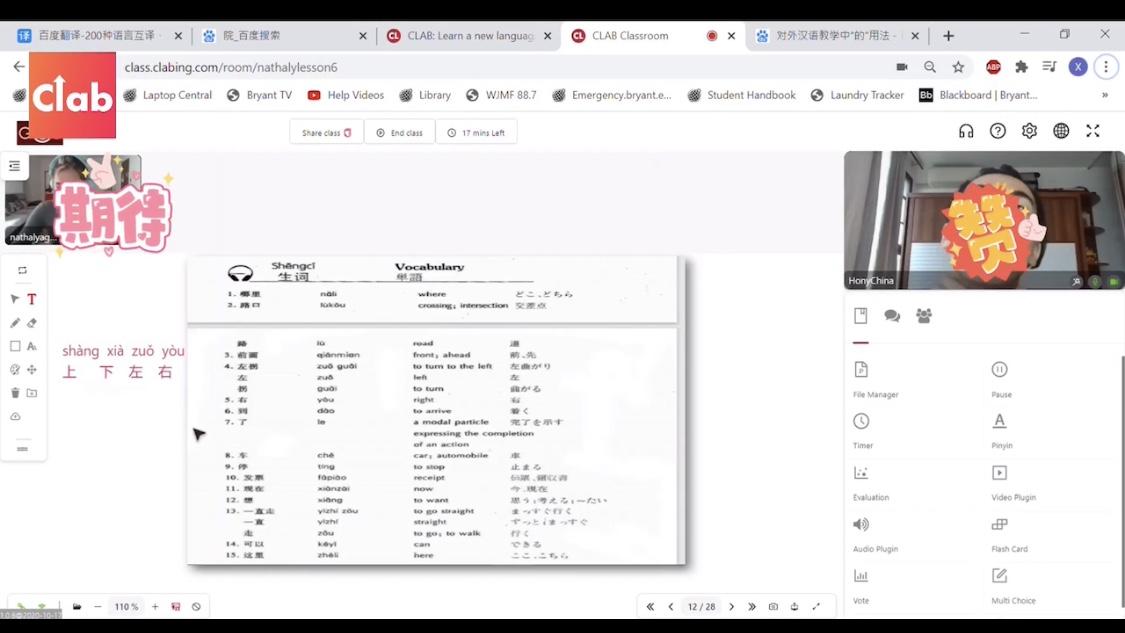The image size is (1125, 633).
Task: Take a whiteboard snapshot with camera icon
Action: tap(773, 607)
